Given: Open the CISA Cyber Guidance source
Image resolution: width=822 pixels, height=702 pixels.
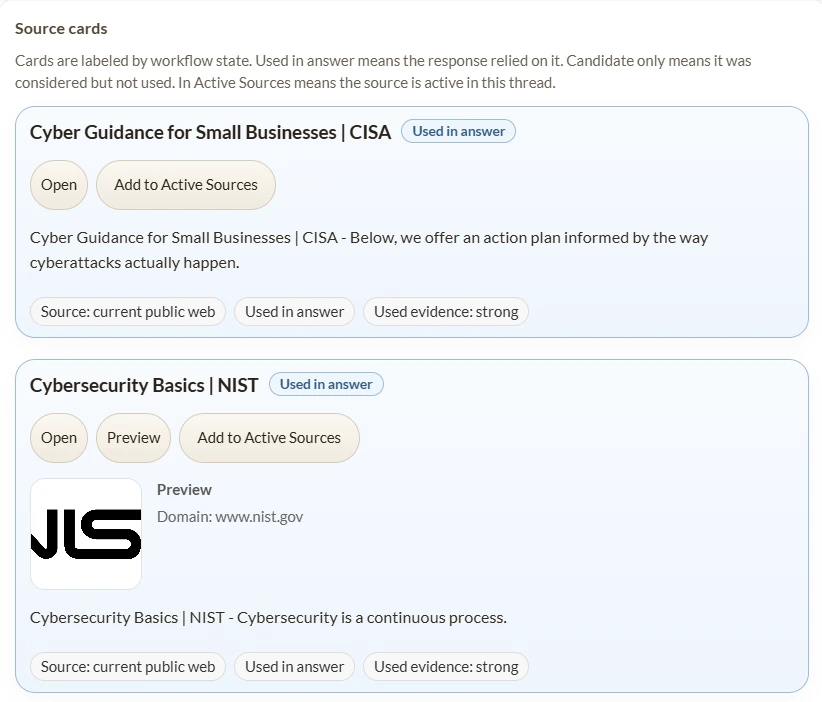Looking at the screenshot, I should pyautogui.click(x=59, y=185).
